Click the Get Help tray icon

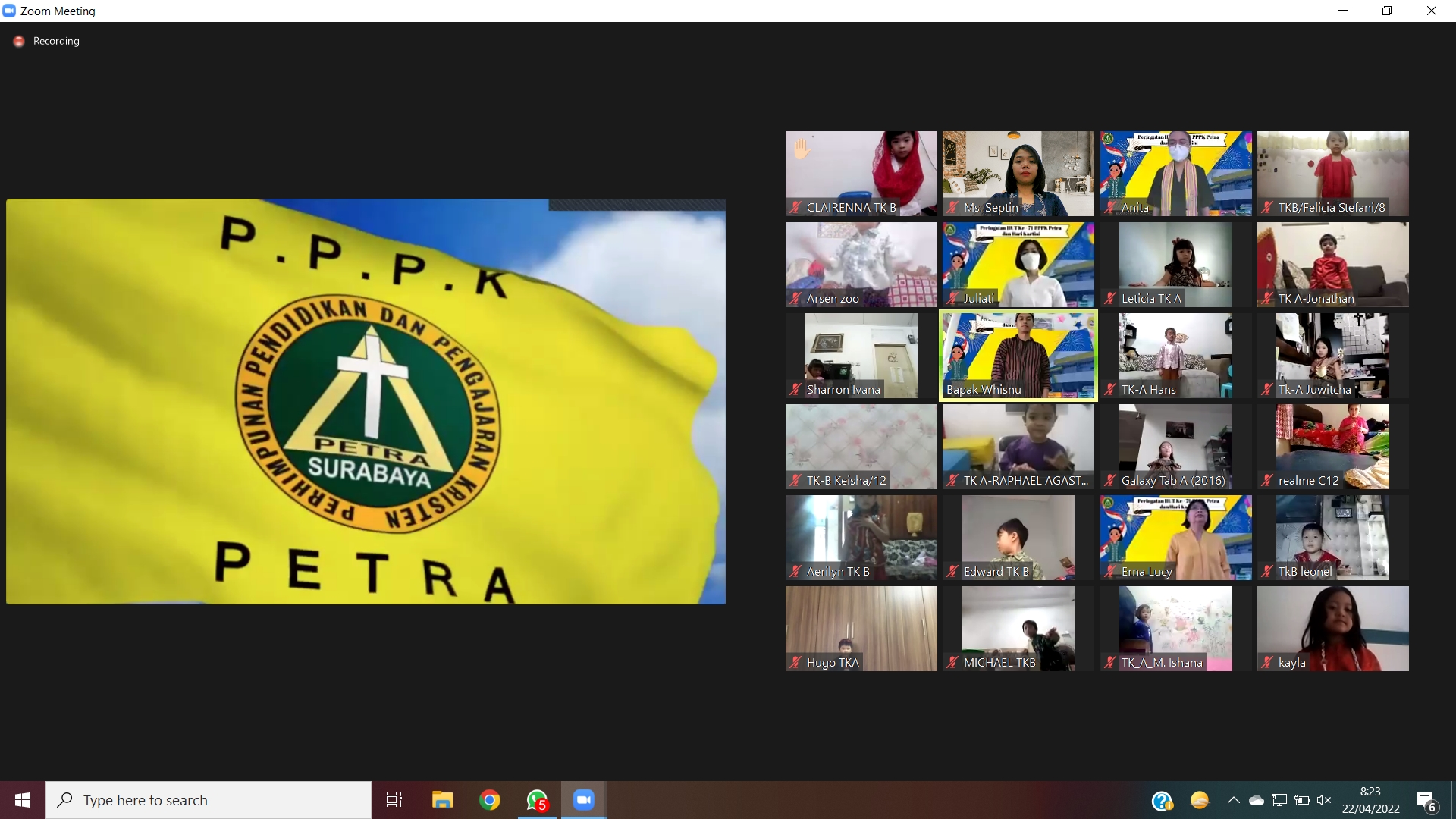click(x=1162, y=801)
